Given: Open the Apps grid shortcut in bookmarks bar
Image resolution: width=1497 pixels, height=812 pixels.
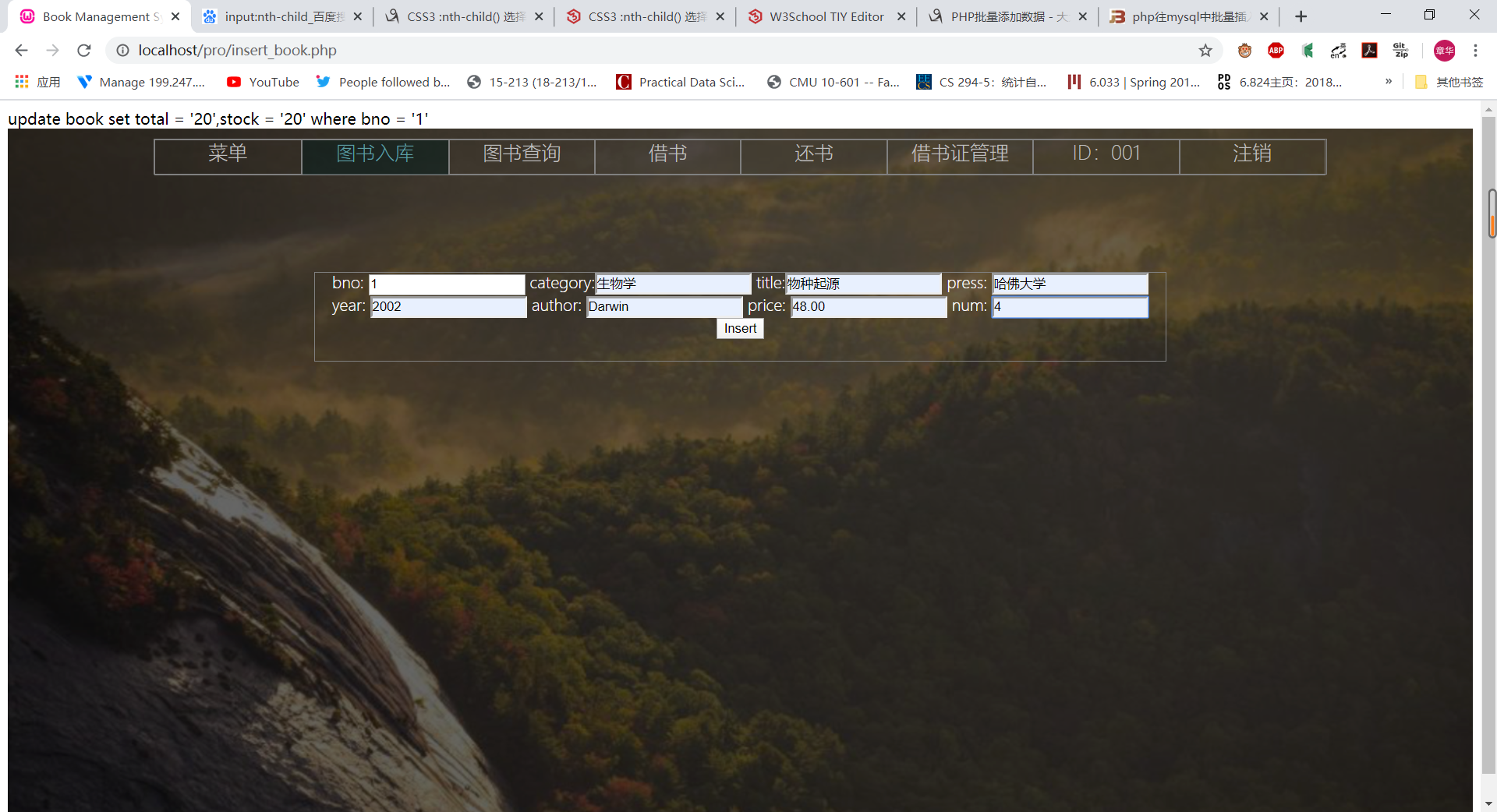Looking at the screenshot, I should (x=37, y=82).
